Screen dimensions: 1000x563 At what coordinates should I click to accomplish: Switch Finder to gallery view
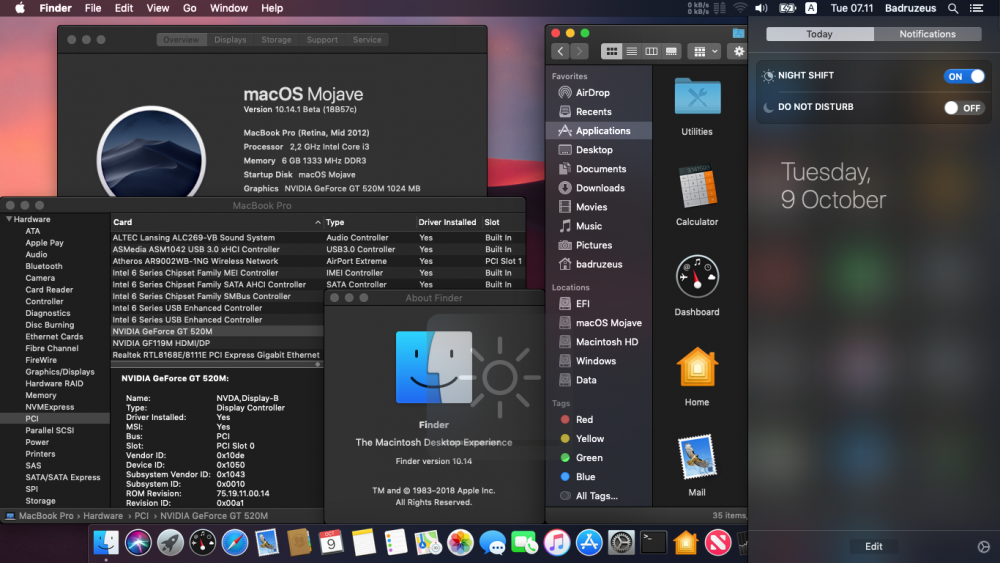pyautogui.click(x=671, y=52)
